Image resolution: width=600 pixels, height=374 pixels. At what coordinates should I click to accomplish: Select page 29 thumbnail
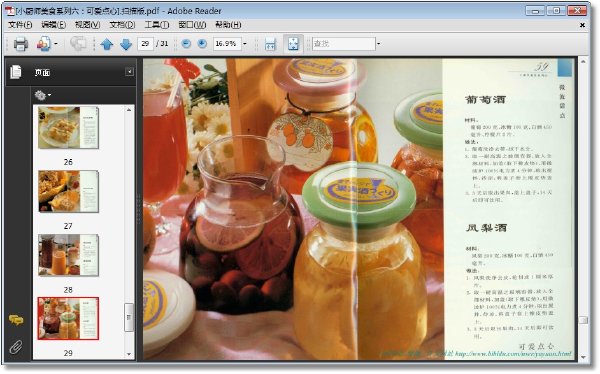point(68,318)
